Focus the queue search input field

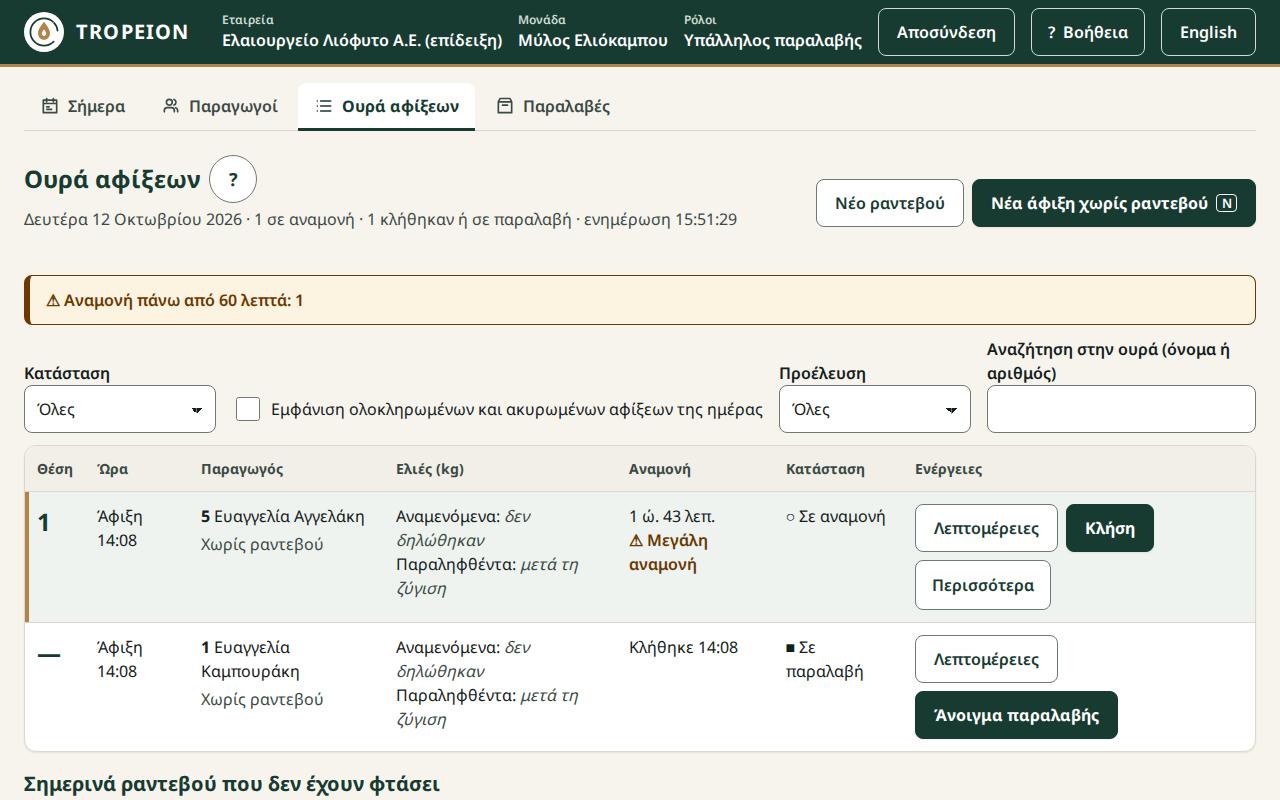(1121, 409)
